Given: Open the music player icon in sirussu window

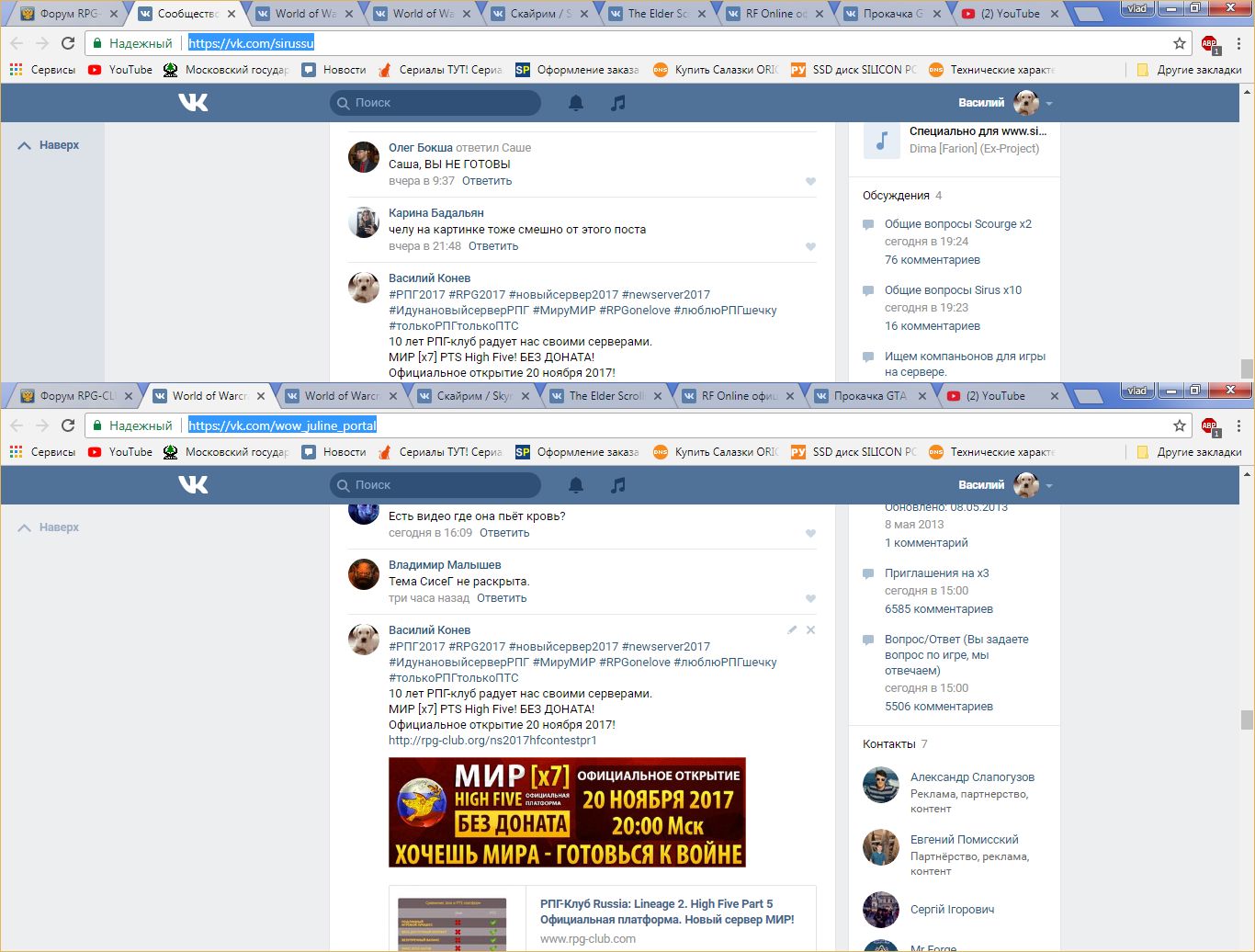Looking at the screenshot, I should pos(618,103).
